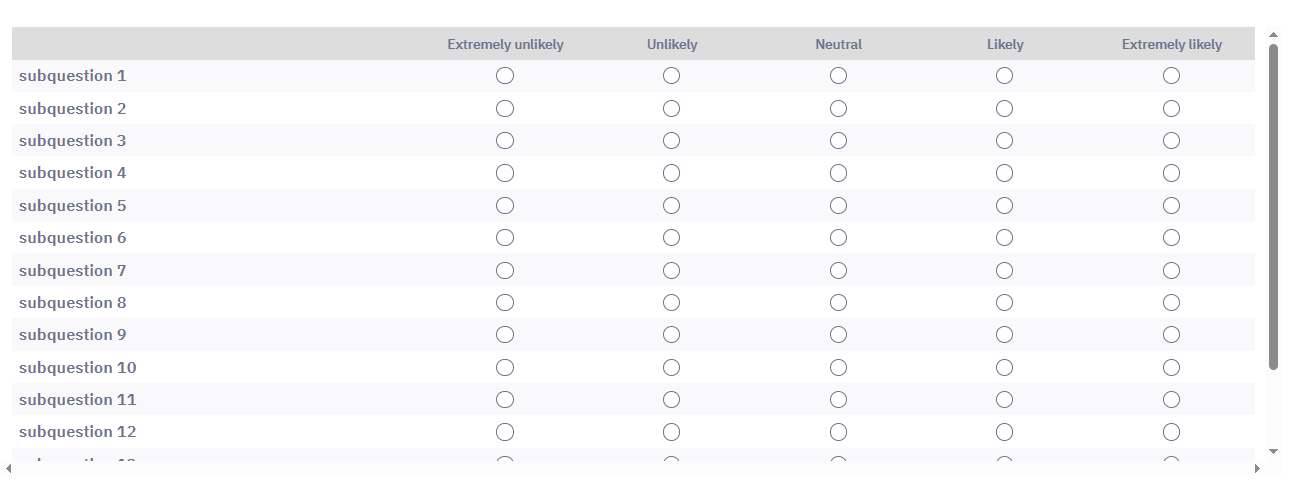Pick Extremely likely for subquestion 4
Image resolution: width=1298 pixels, height=492 pixels.
click(x=1171, y=173)
